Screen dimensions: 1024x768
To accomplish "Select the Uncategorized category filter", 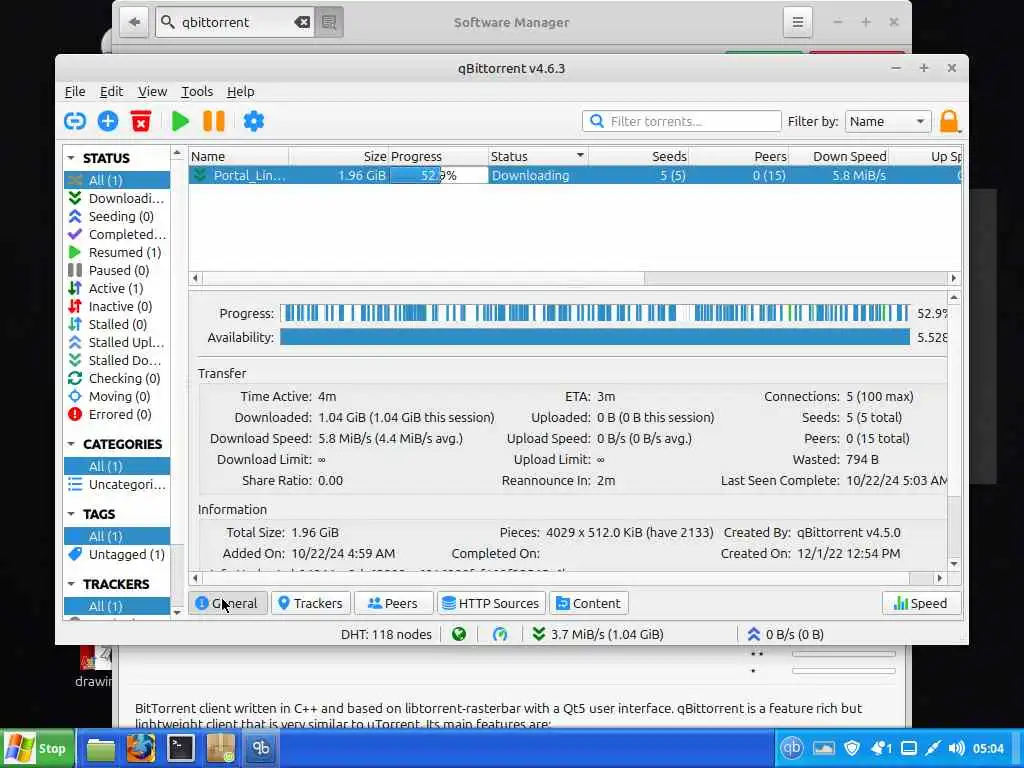I will (117, 484).
